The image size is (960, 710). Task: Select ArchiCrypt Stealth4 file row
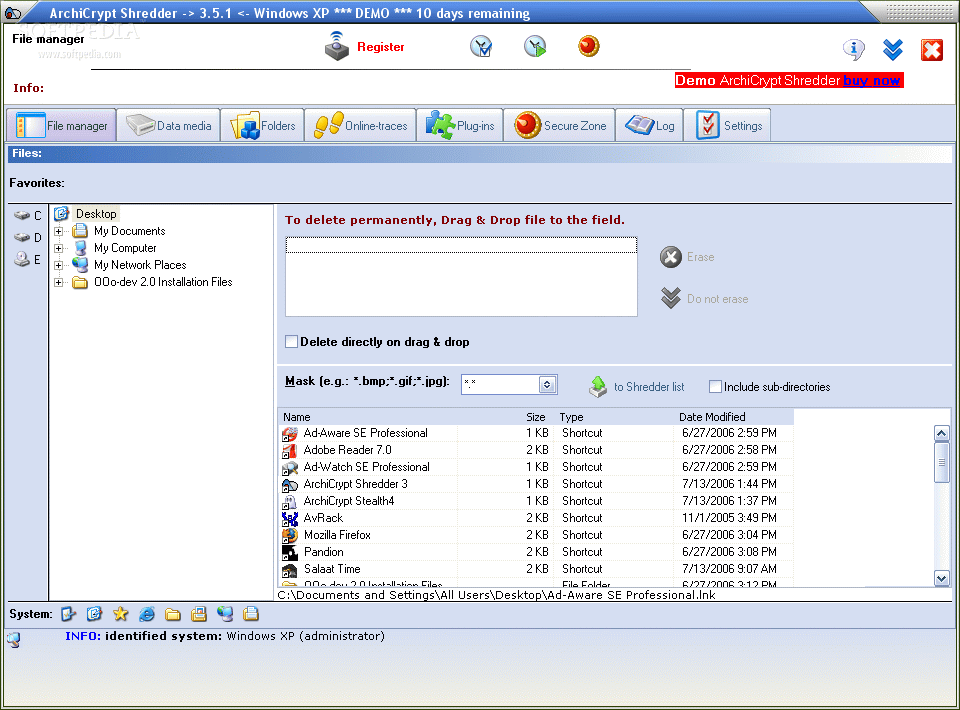click(x=536, y=501)
